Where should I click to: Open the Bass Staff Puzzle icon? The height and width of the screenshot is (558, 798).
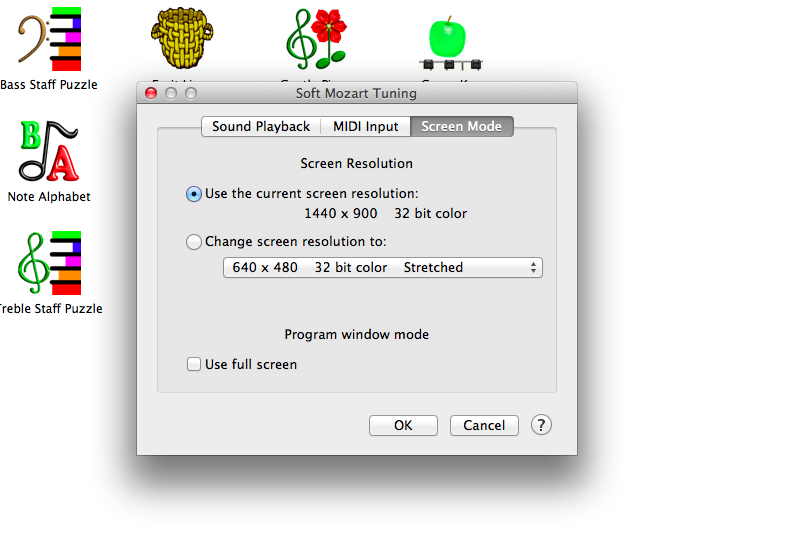point(49,39)
